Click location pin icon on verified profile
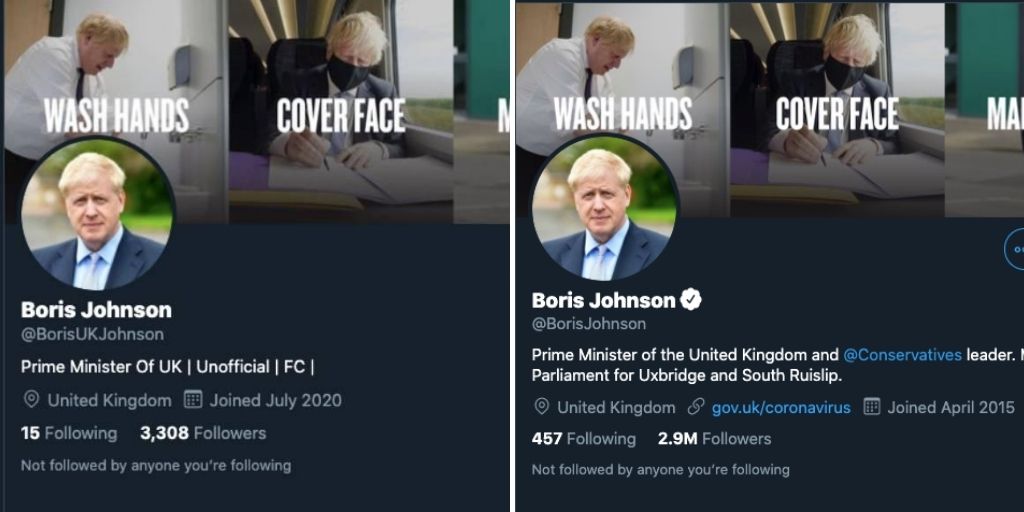Image resolution: width=1024 pixels, height=512 pixels. tap(541, 408)
